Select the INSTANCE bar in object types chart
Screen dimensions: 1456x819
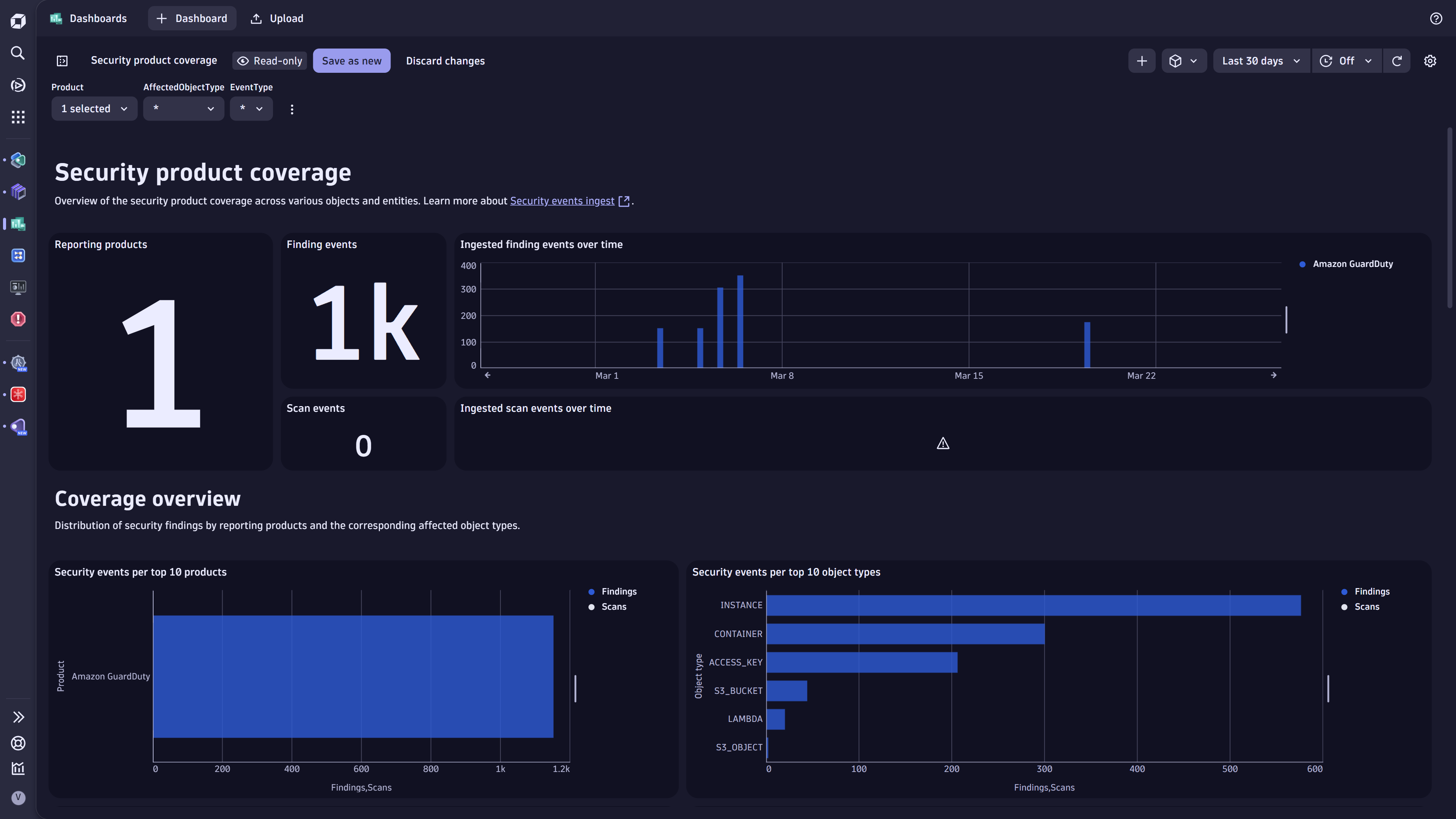point(1033,606)
